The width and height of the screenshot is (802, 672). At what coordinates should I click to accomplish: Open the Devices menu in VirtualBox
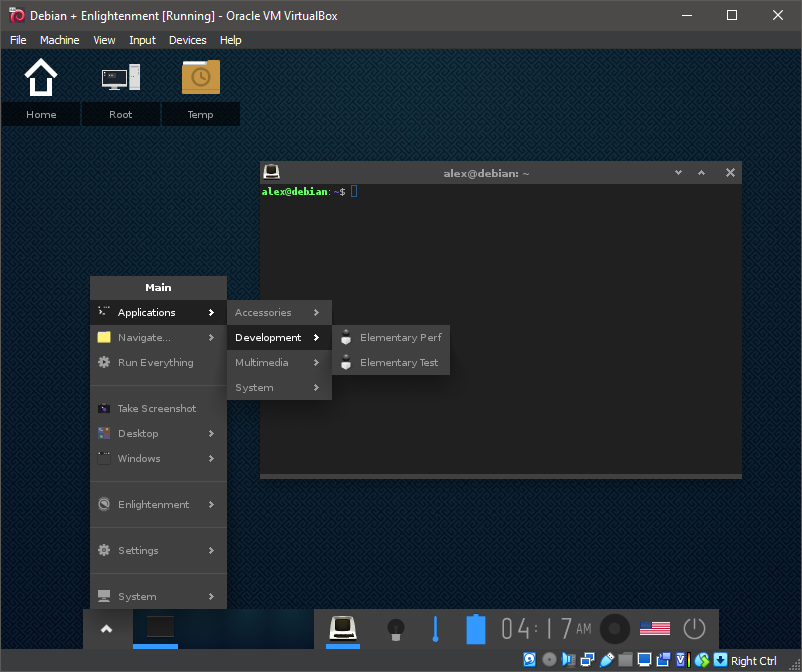click(187, 40)
